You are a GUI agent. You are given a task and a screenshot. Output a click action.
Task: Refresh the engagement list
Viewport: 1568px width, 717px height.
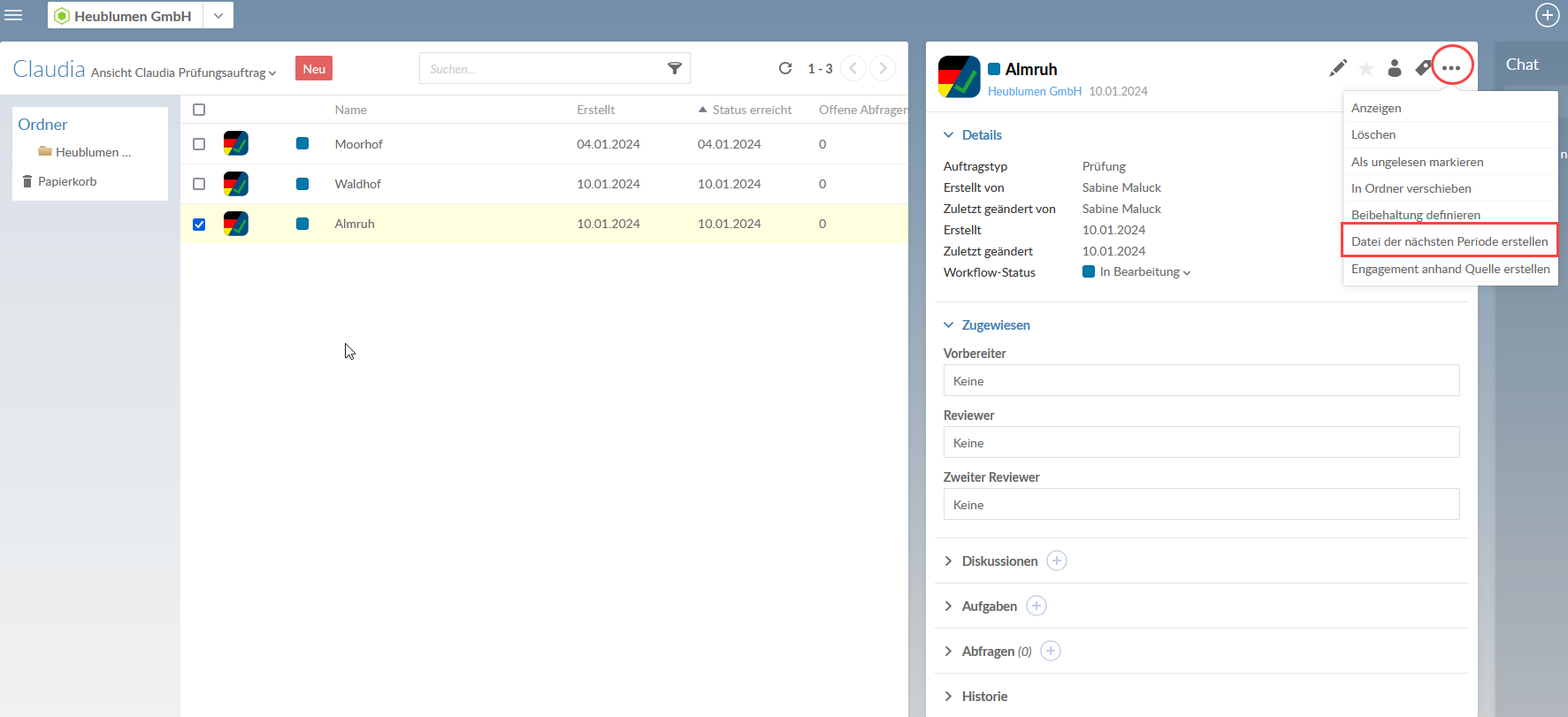pyautogui.click(x=785, y=68)
